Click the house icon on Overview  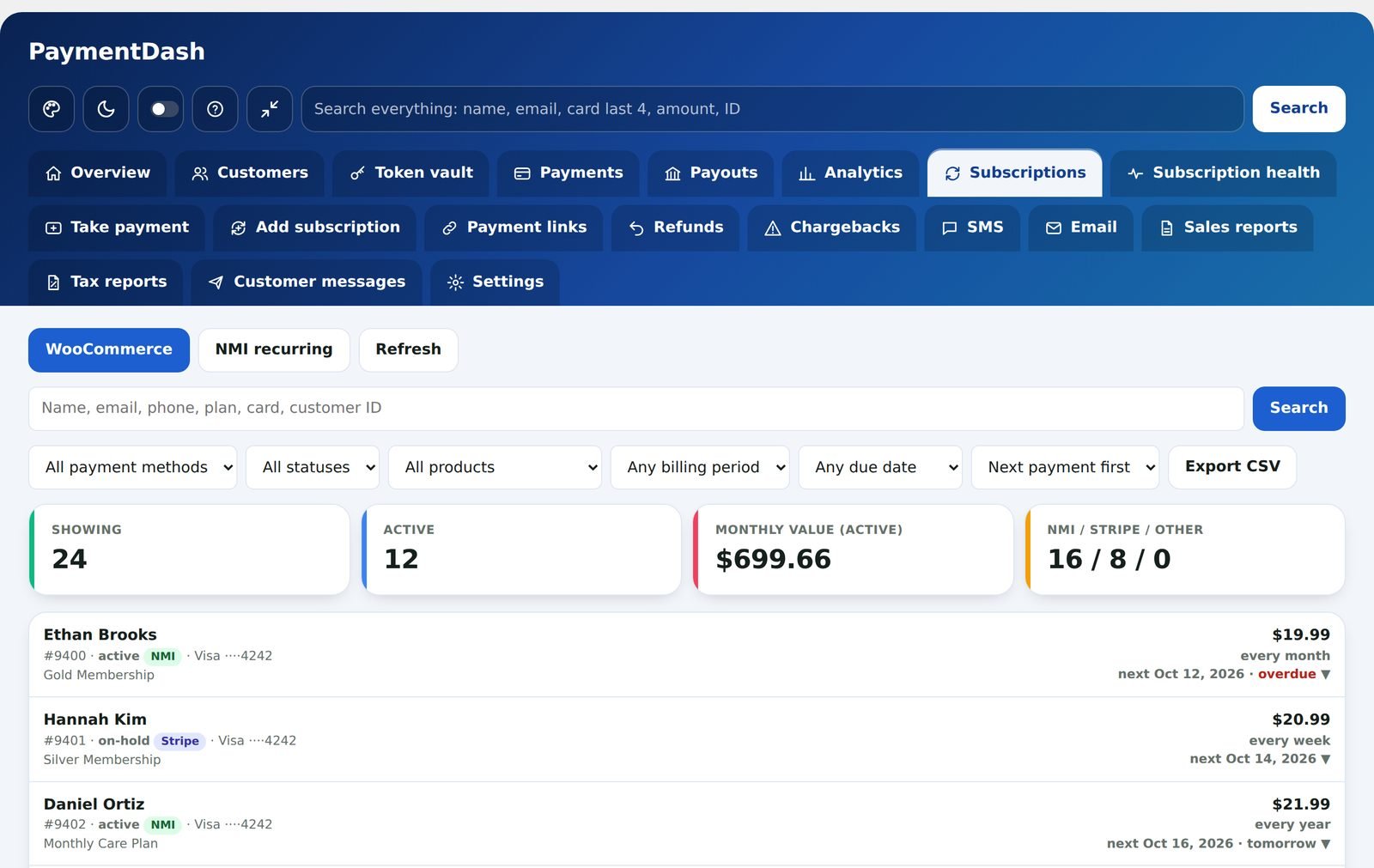(53, 173)
